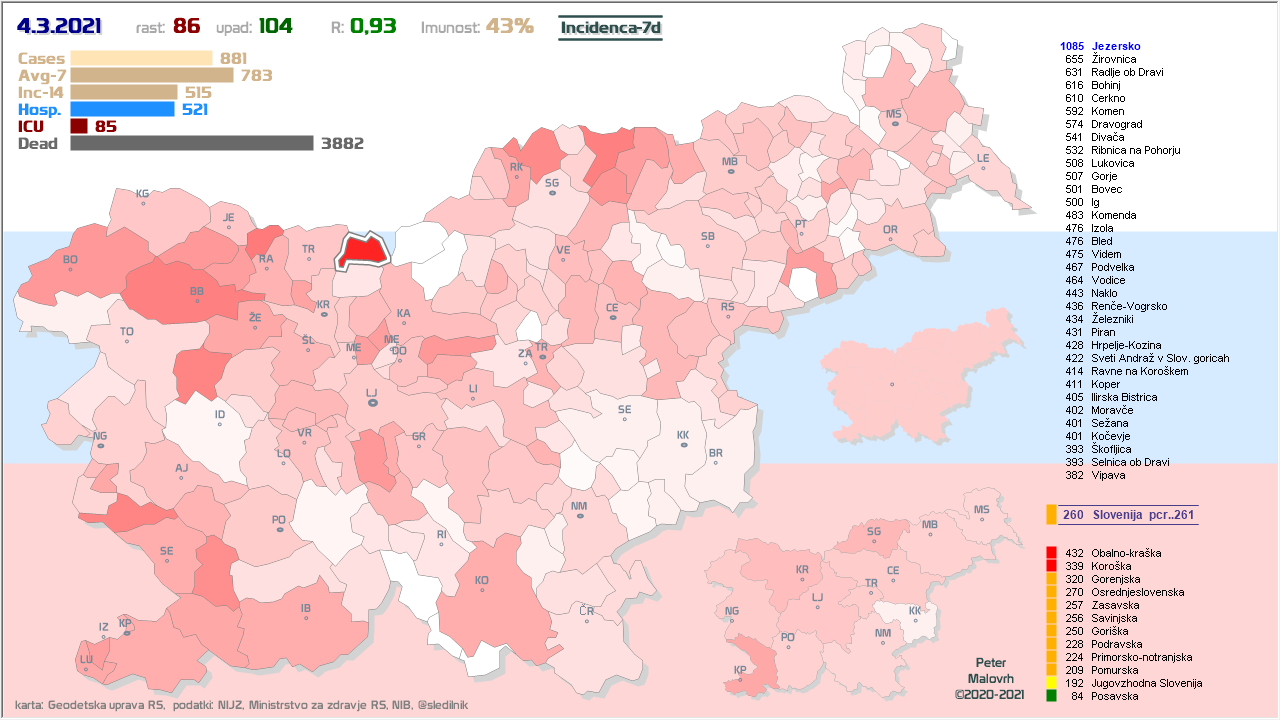Image resolution: width=1280 pixels, height=720 pixels.
Task: Select Žirovnica in the municipality list
Action: click(x=1113, y=59)
